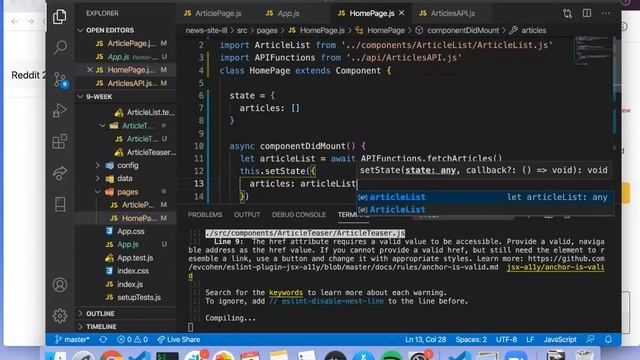Screen dimensions: 640x360
Task: Open the Manage gear icon
Action: (x=60, y=316)
